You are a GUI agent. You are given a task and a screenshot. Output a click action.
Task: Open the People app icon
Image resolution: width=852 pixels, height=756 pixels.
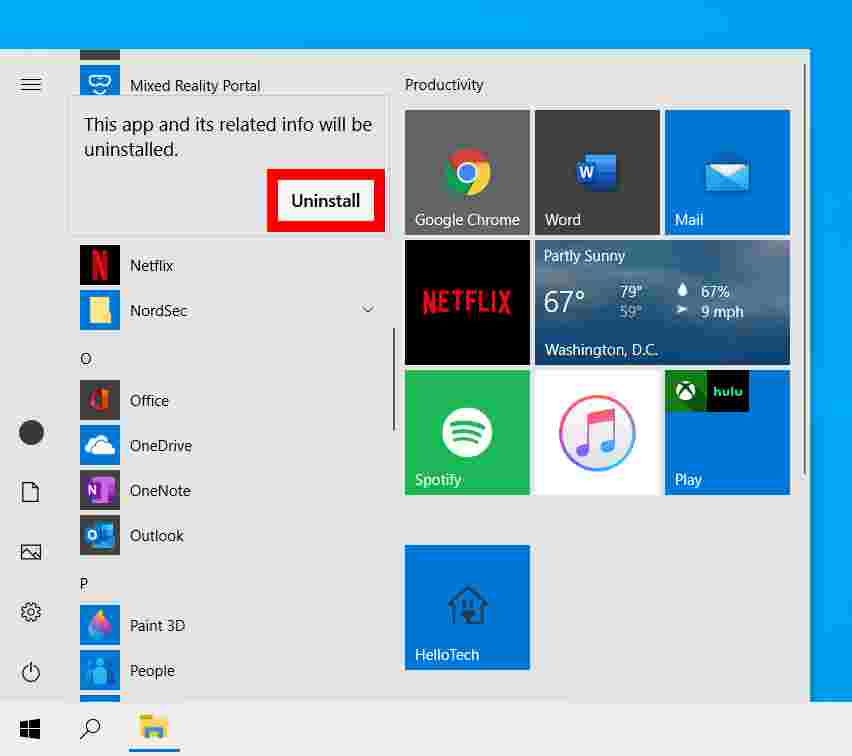[100, 670]
